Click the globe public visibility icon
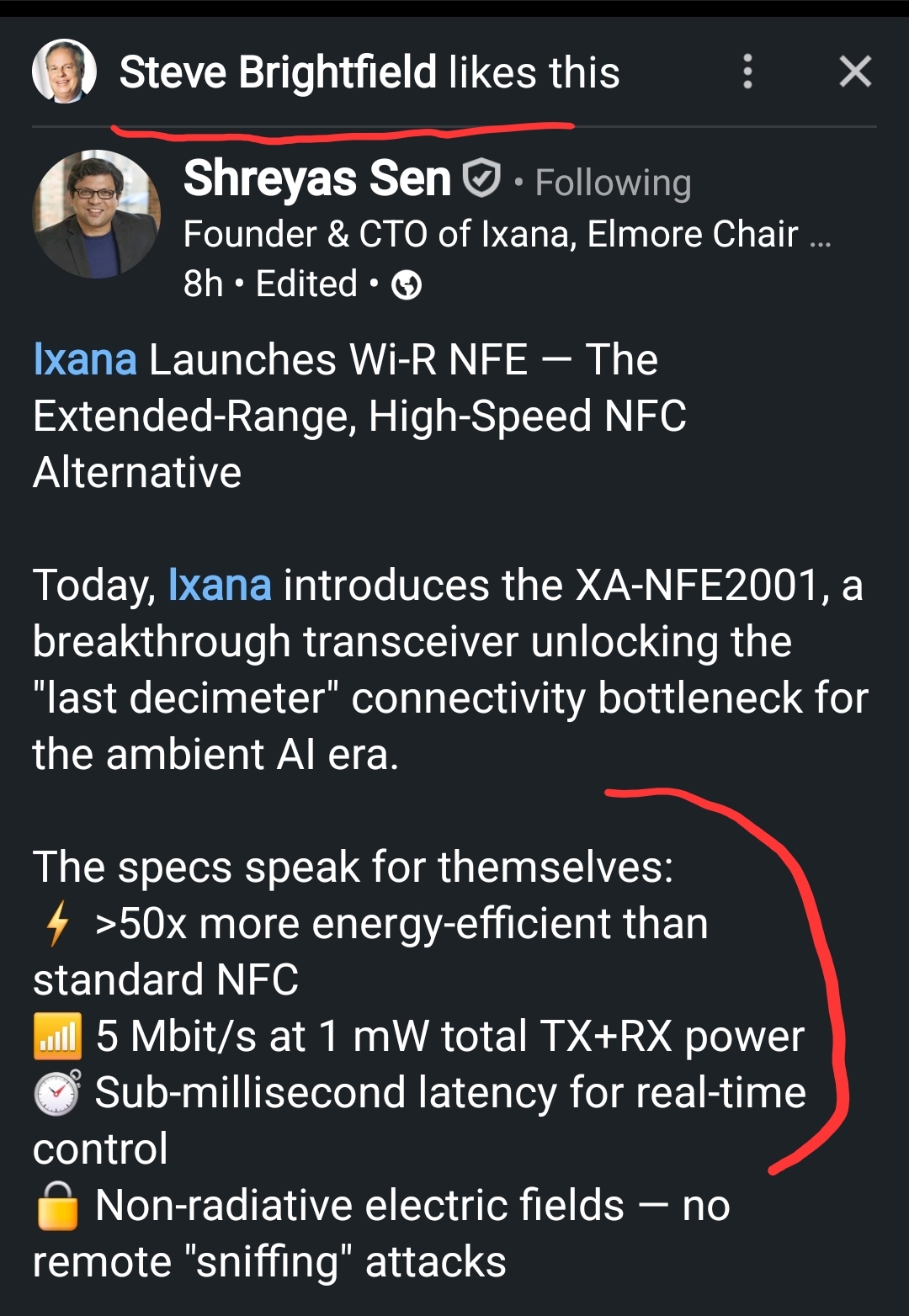 pyautogui.click(x=407, y=285)
